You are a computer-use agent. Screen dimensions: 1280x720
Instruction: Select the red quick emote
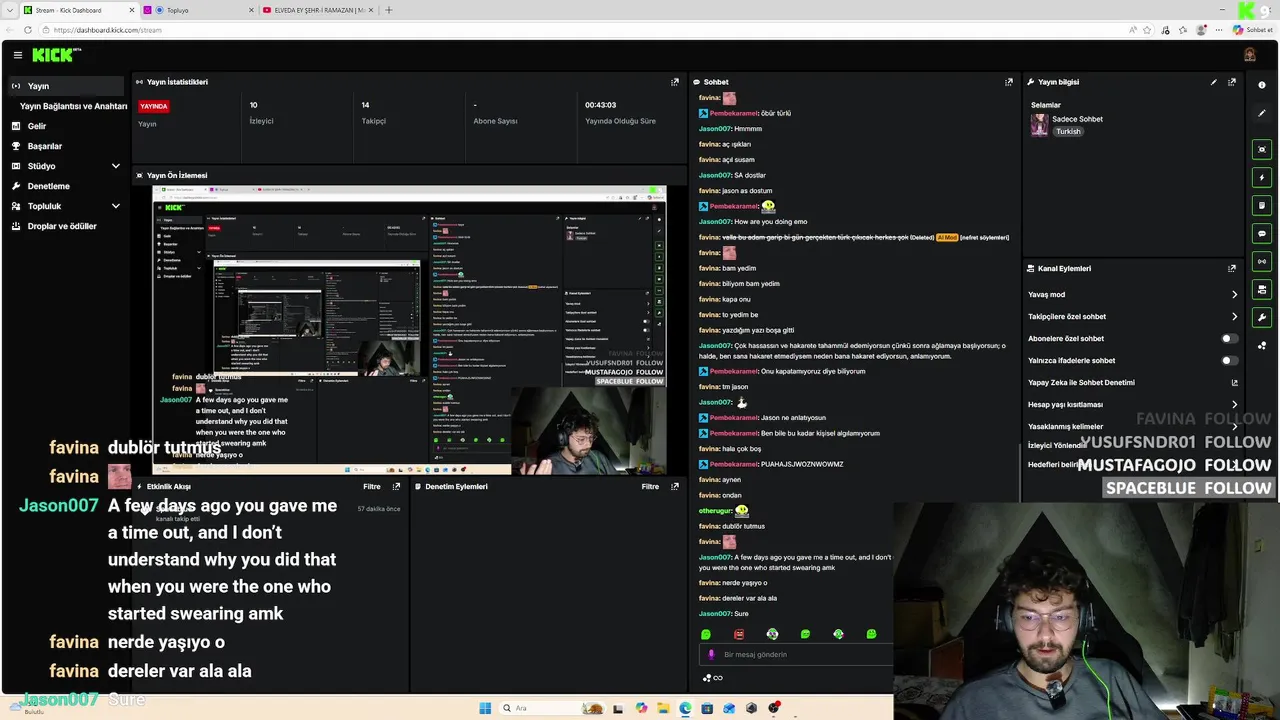(739, 634)
